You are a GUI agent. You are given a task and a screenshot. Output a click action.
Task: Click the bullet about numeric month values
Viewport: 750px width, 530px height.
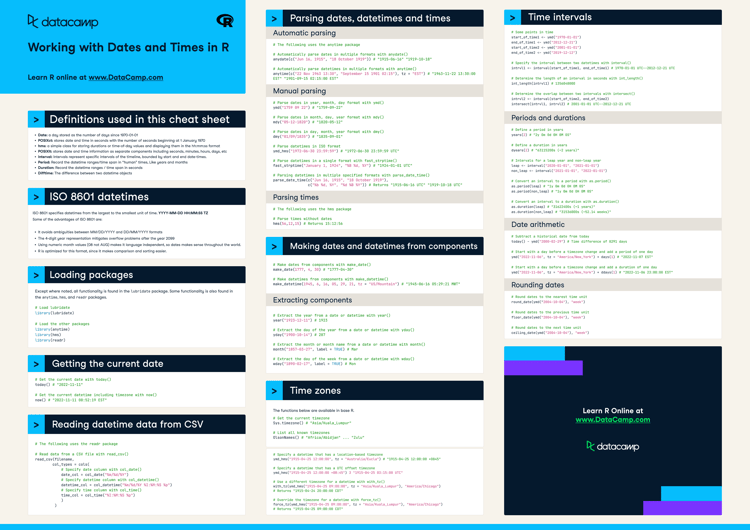pos(139,244)
